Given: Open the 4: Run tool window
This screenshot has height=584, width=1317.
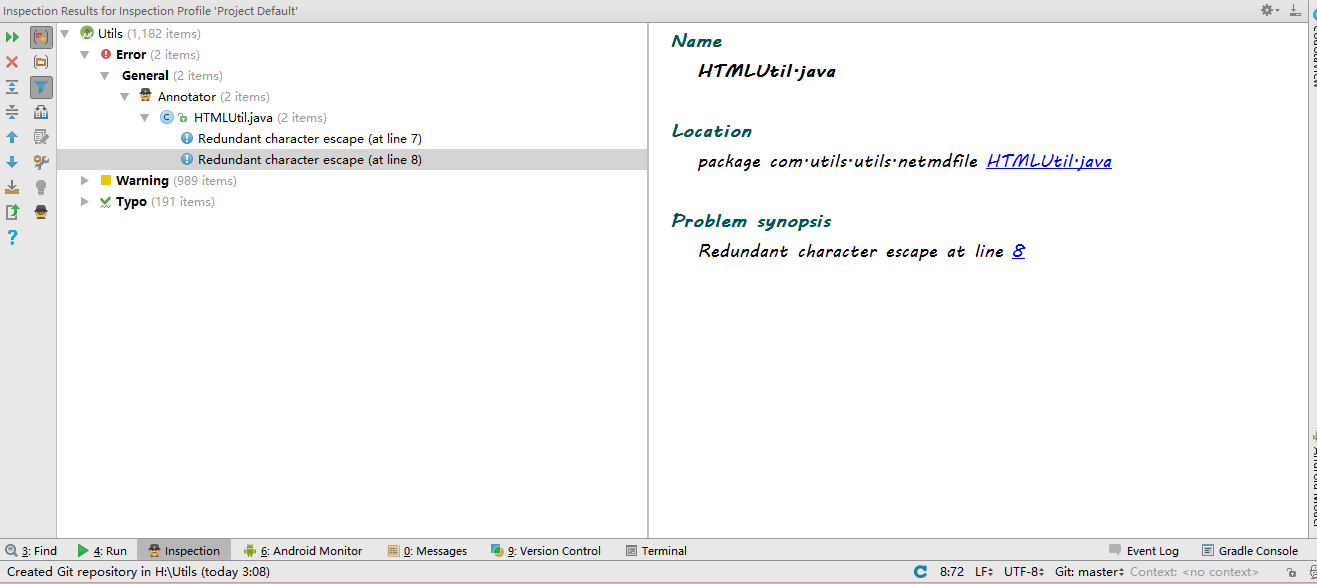Looking at the screenshot, I should [102, 551].
